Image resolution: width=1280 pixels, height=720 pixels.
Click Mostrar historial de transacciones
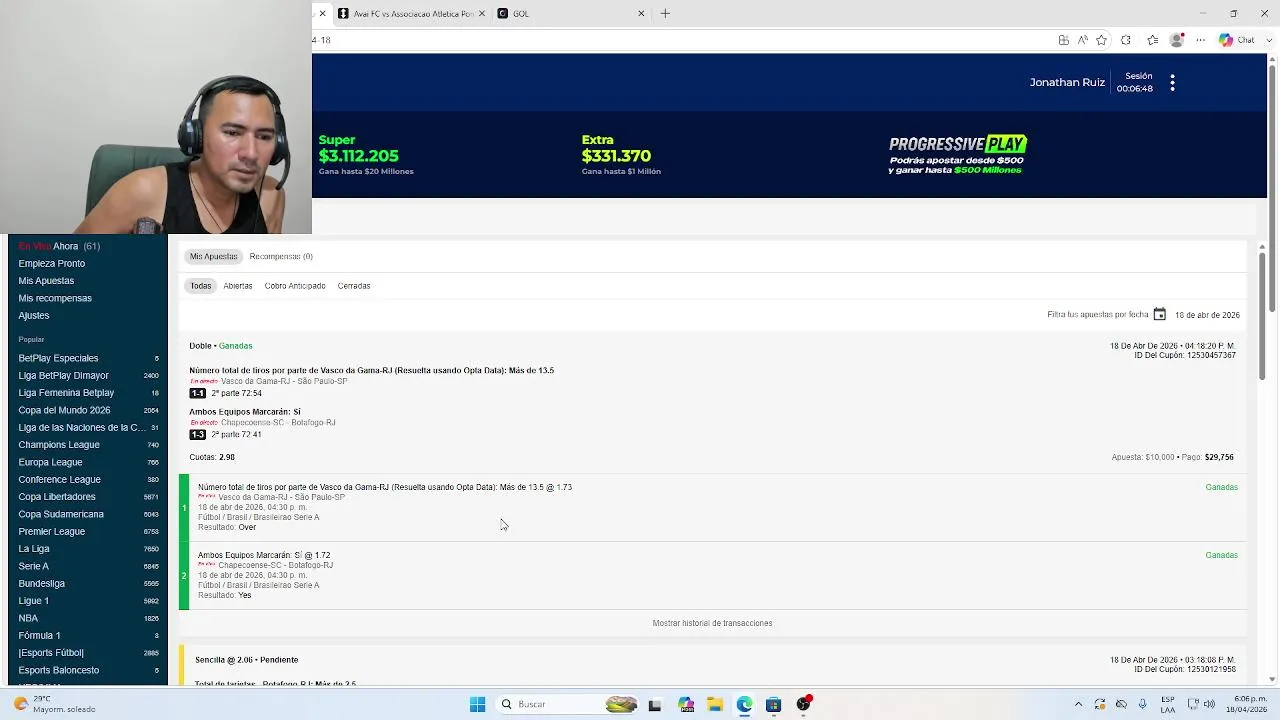[x=712, y=623]
